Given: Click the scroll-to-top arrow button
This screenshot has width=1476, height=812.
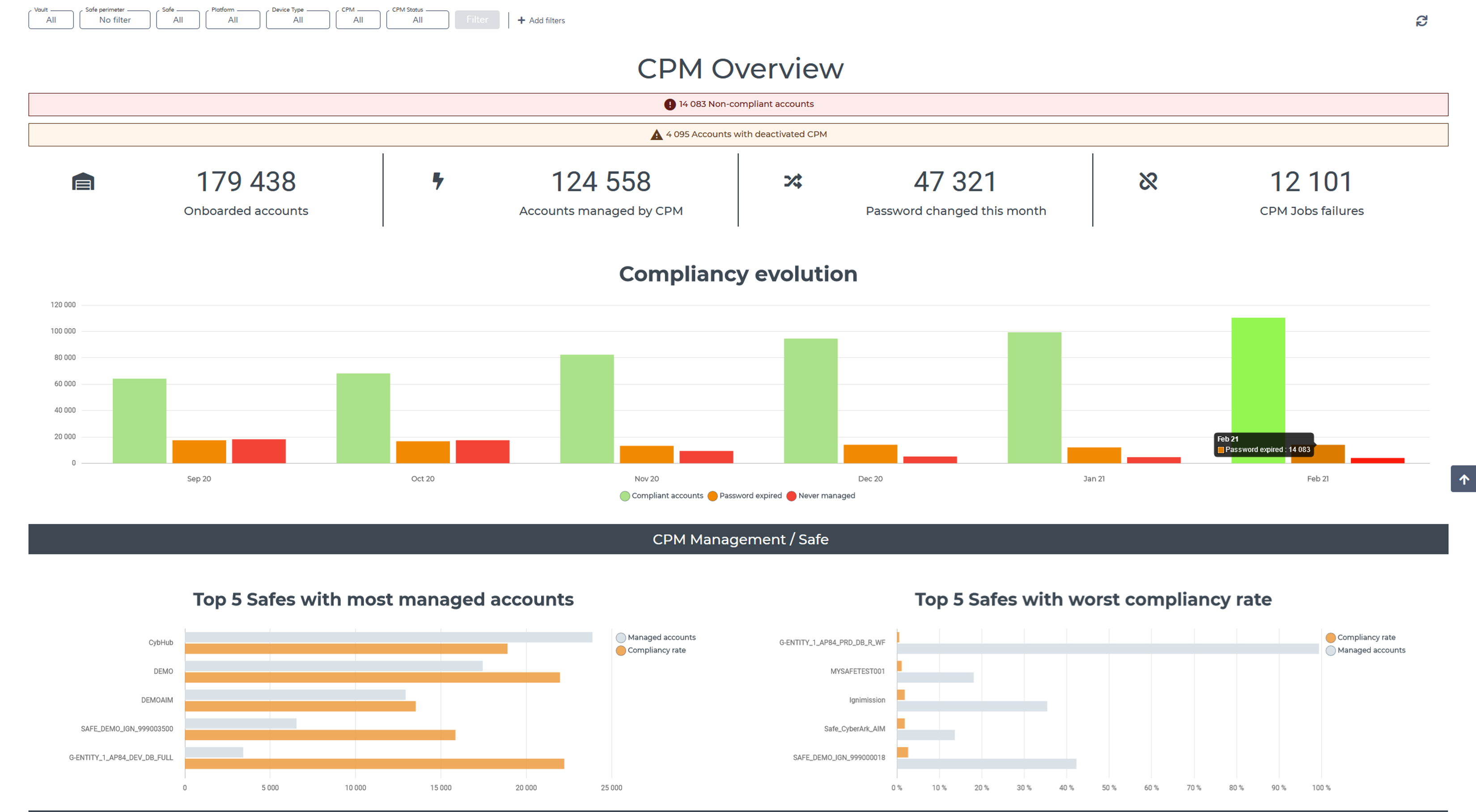Looking at the screenshot, I should coord(1463,479).
